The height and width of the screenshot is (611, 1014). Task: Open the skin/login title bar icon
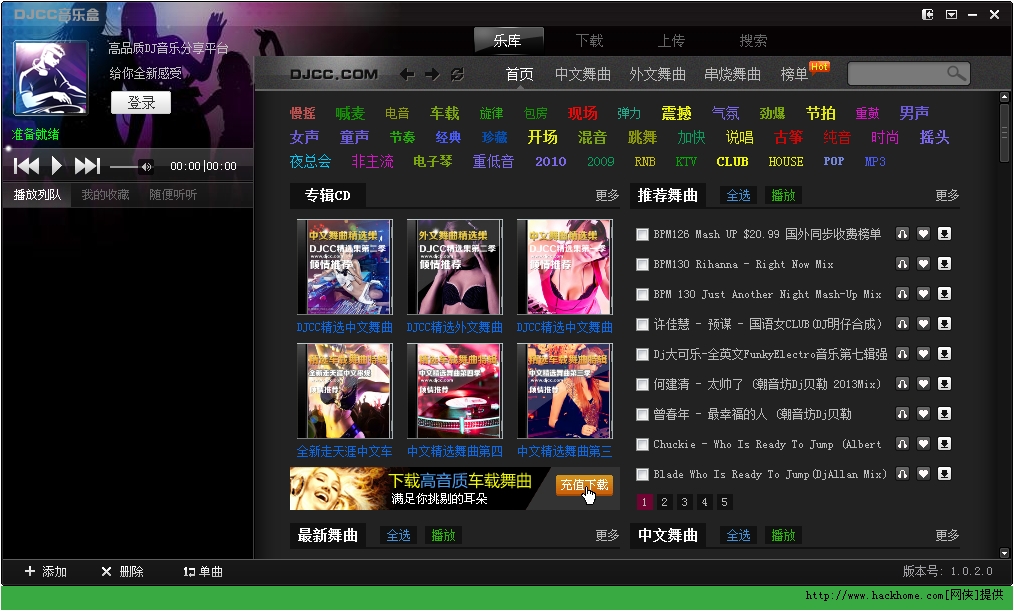(x=927, y=14)
